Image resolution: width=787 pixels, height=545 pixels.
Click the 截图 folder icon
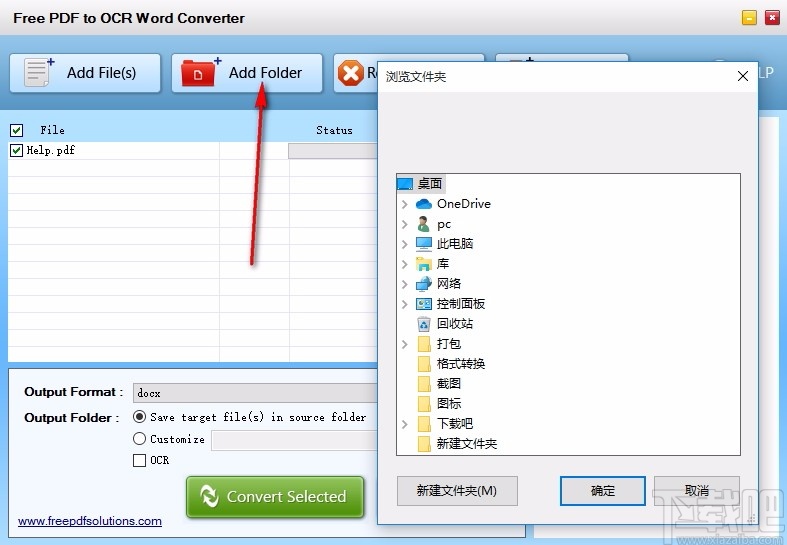coord(424,384)
